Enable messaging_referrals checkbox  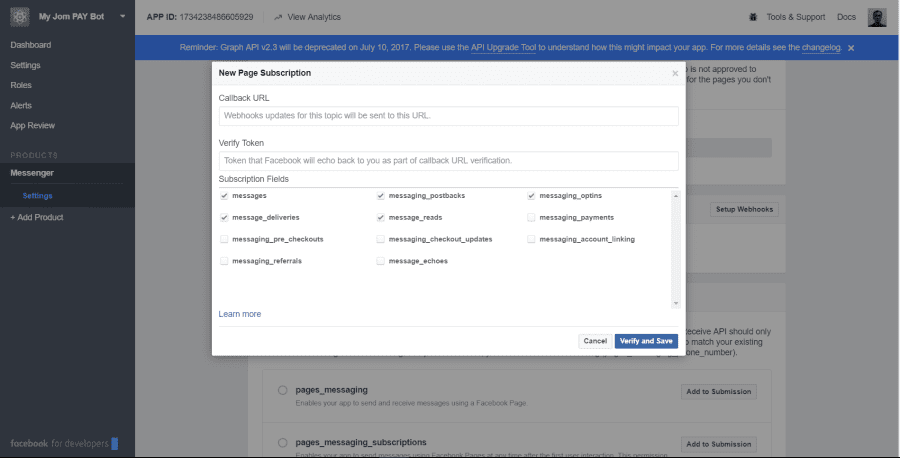pos(224,261)
